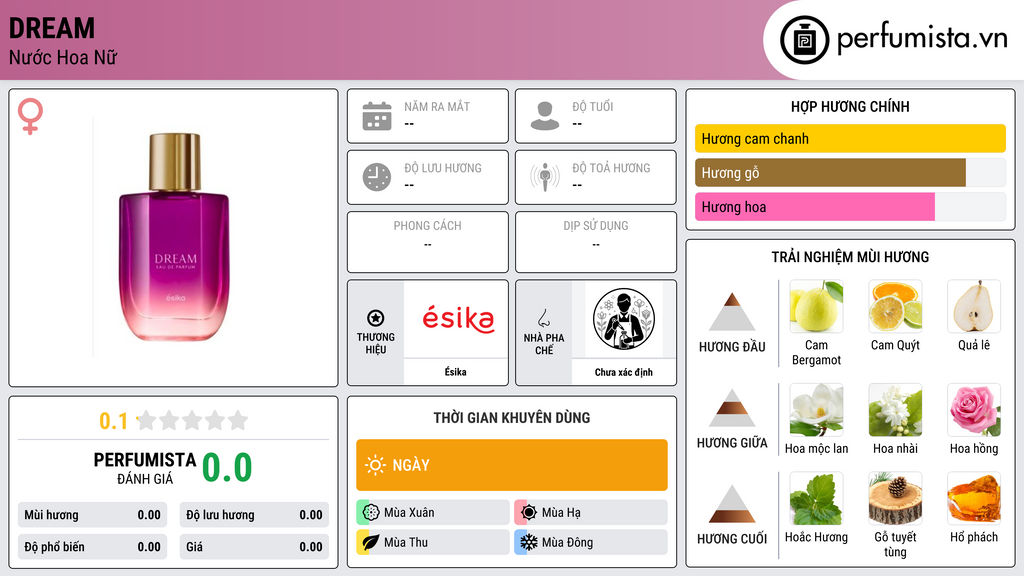Select the Mùa Xuân season label

[409, 513]
